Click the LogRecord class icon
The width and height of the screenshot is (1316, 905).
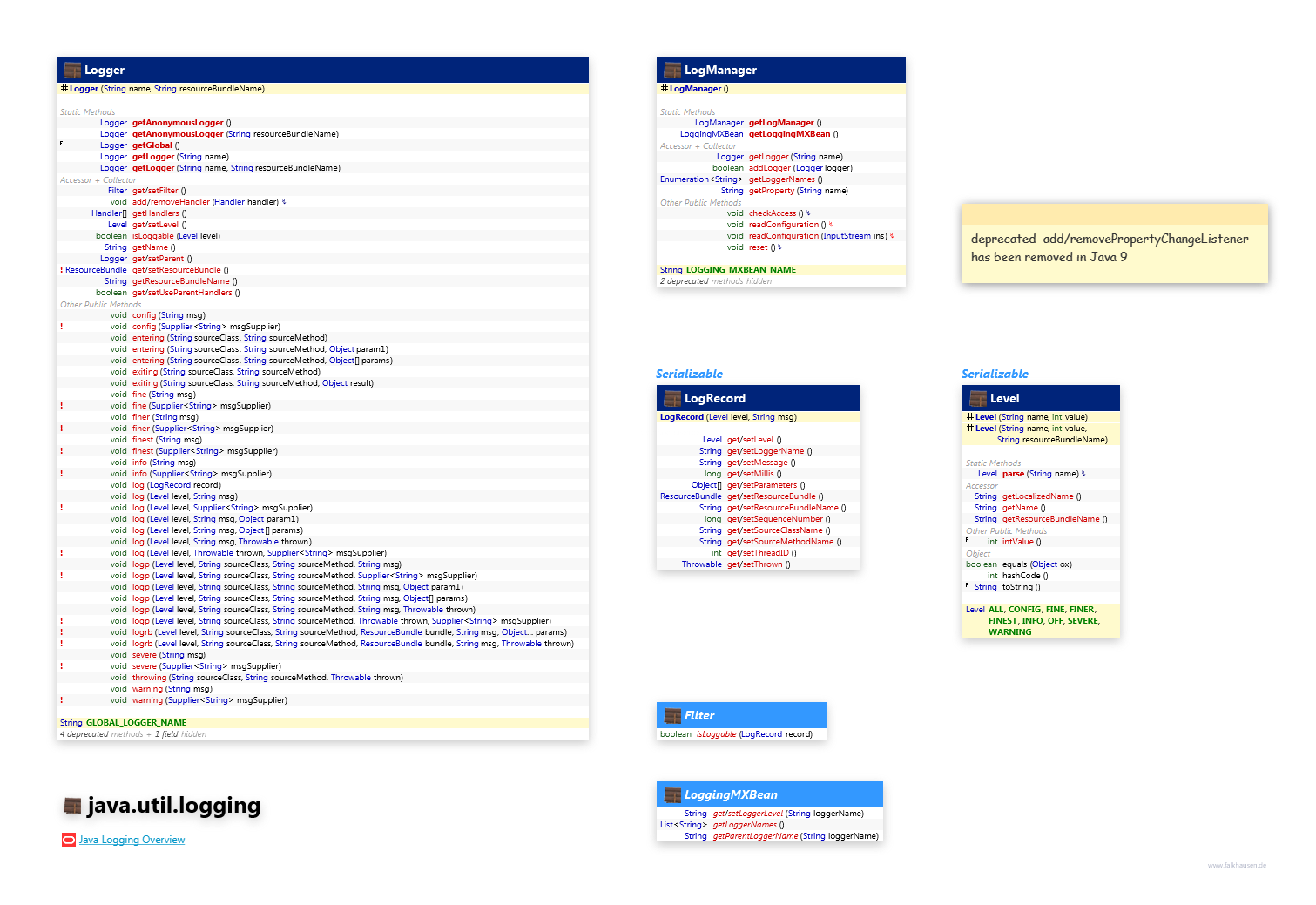click(672, 399)
